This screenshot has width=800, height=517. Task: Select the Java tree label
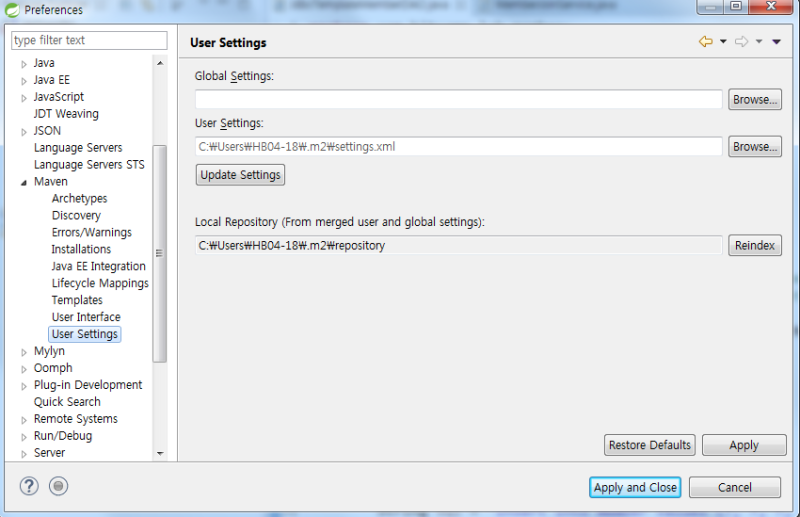pyautogui.click(x=44, y=63)
